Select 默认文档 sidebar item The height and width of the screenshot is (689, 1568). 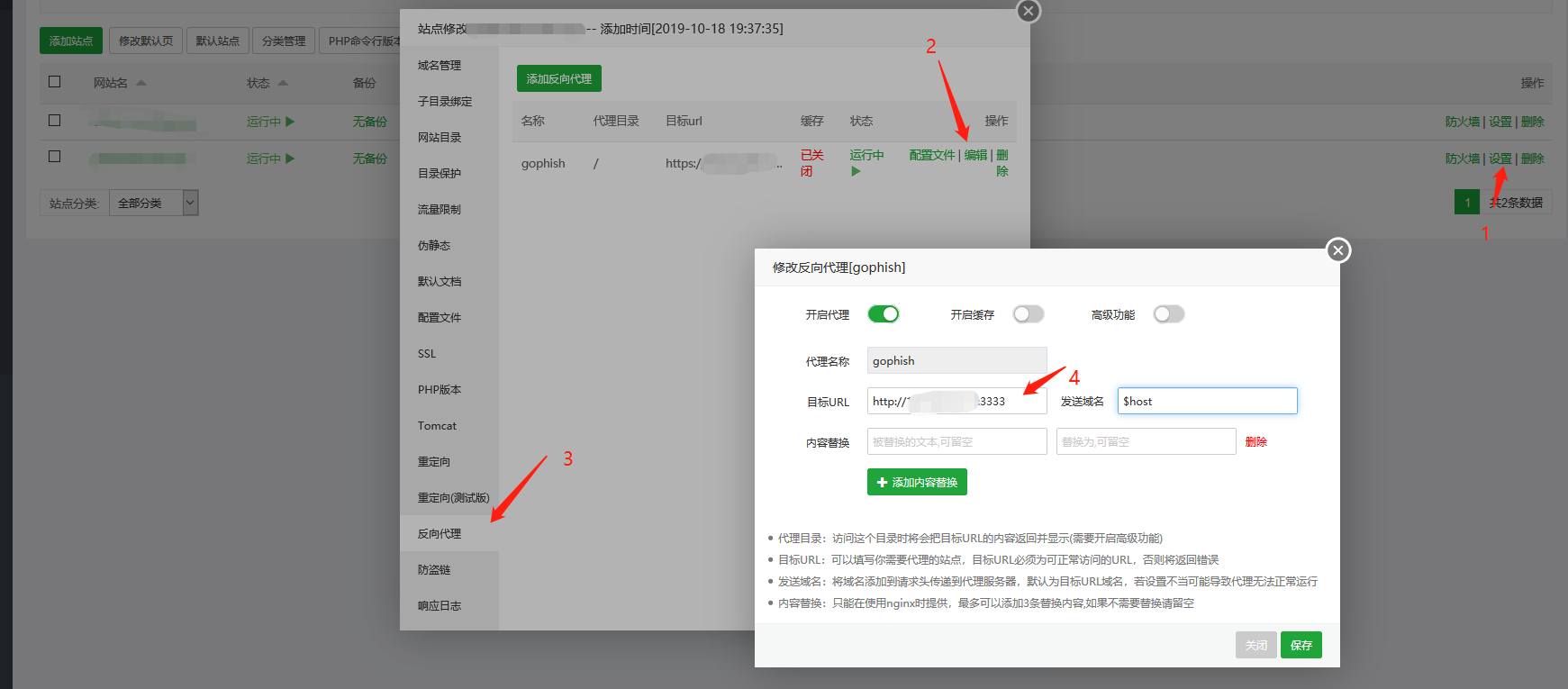(449, 281)
